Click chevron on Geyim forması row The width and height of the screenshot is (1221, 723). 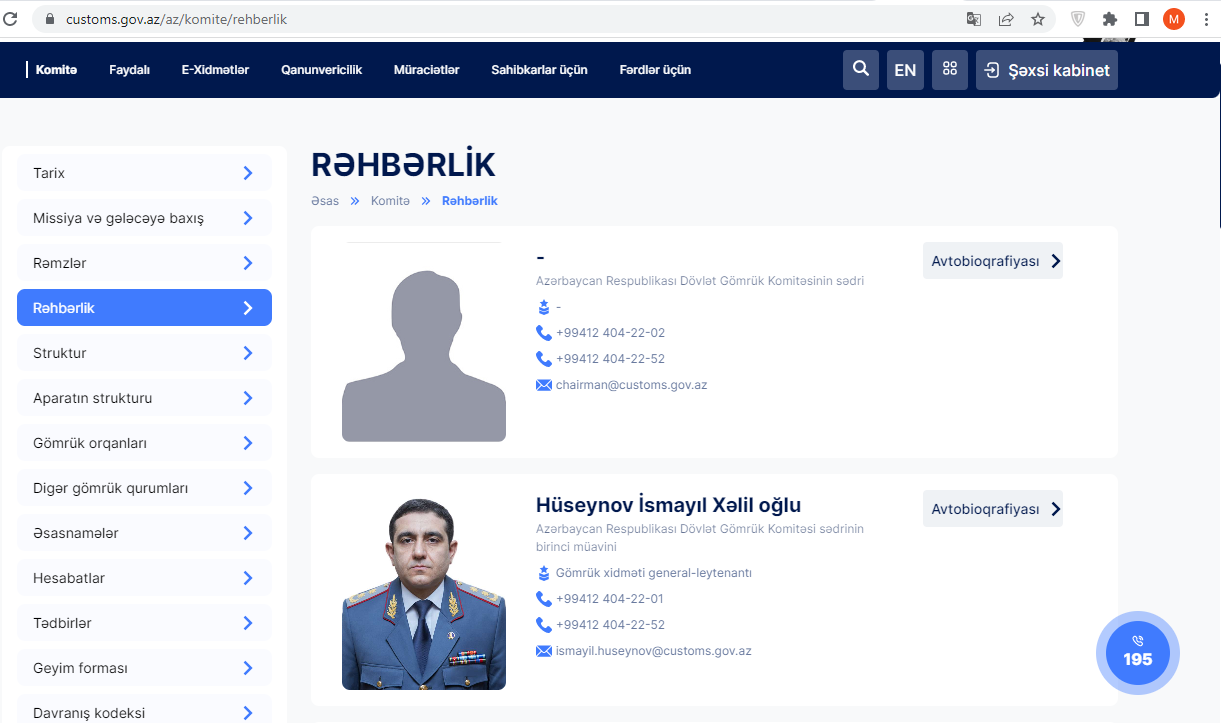tap(248, 668)
